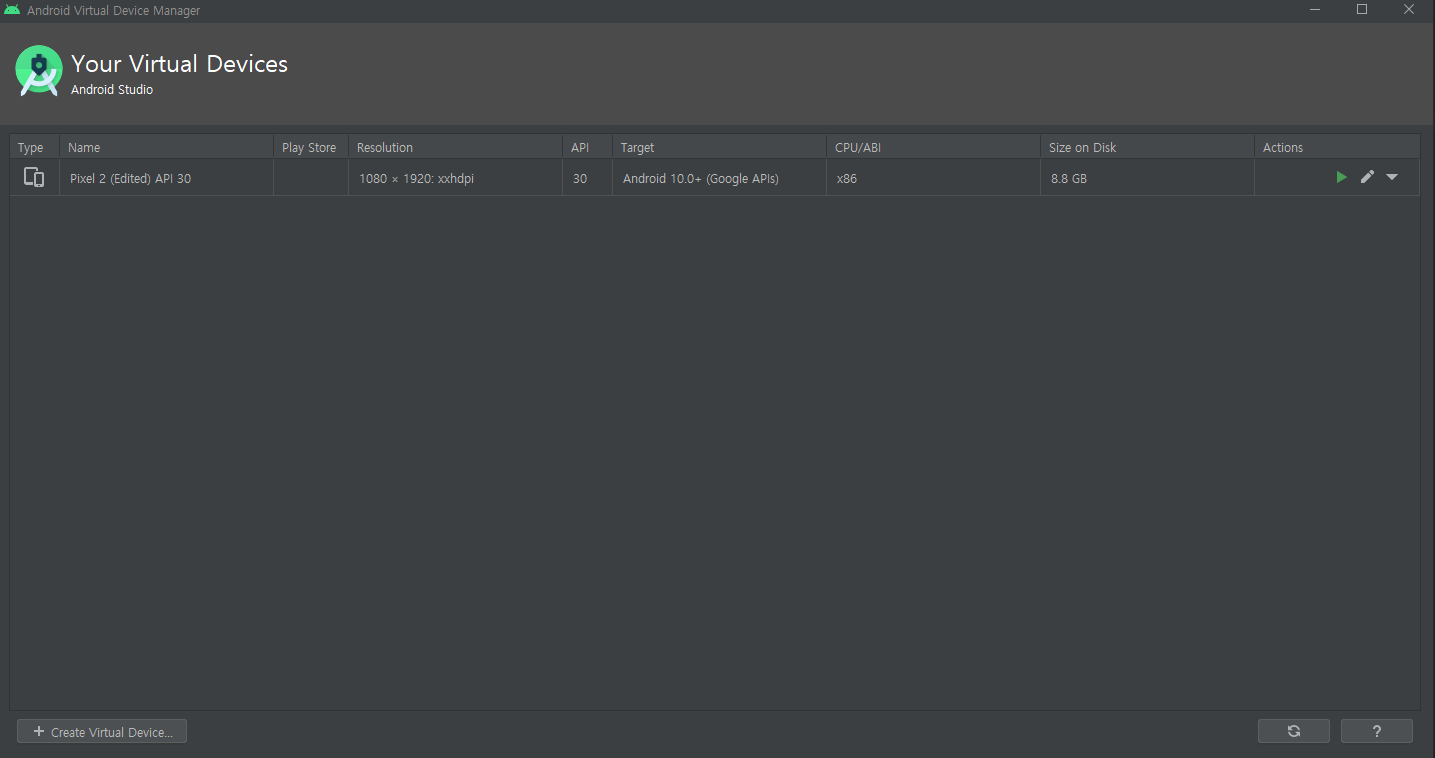Viewport: 1435px width, 758px height.
Task: Click the refresh device list button
Action: point(1293,731)
